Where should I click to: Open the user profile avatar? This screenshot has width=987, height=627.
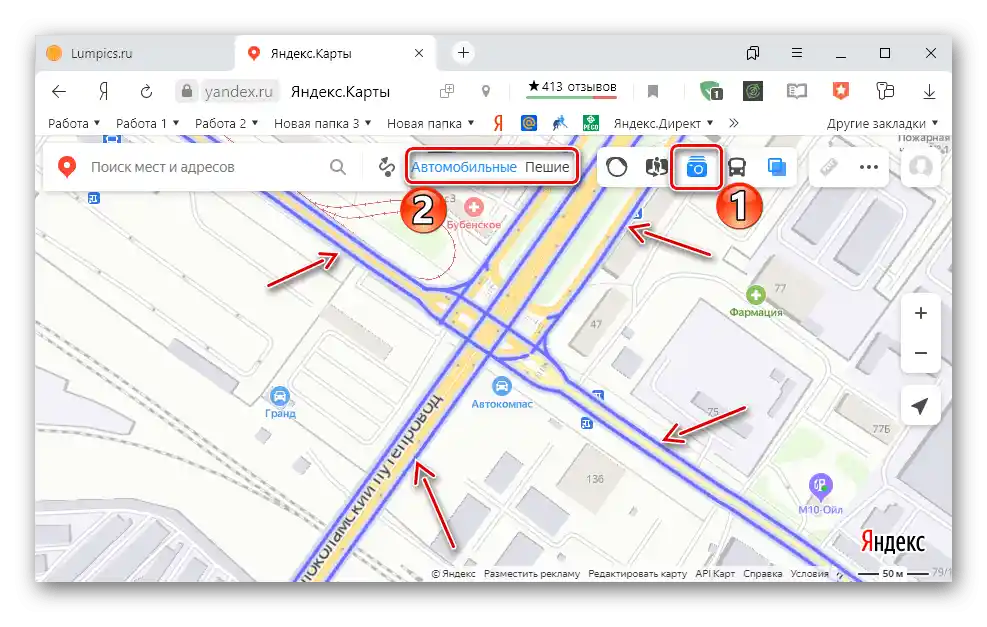coord(921,167)
